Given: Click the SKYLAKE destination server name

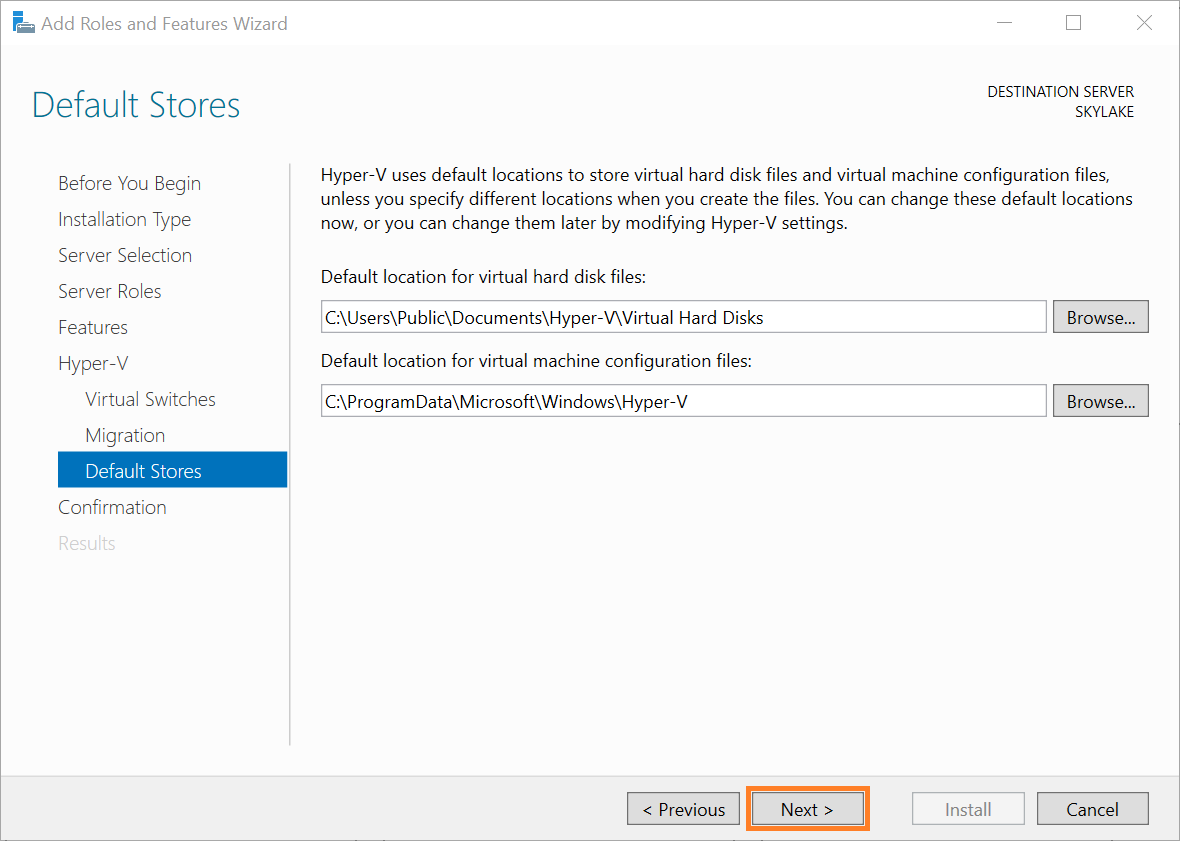Looking at the screenshot, I should point(1104,112).
